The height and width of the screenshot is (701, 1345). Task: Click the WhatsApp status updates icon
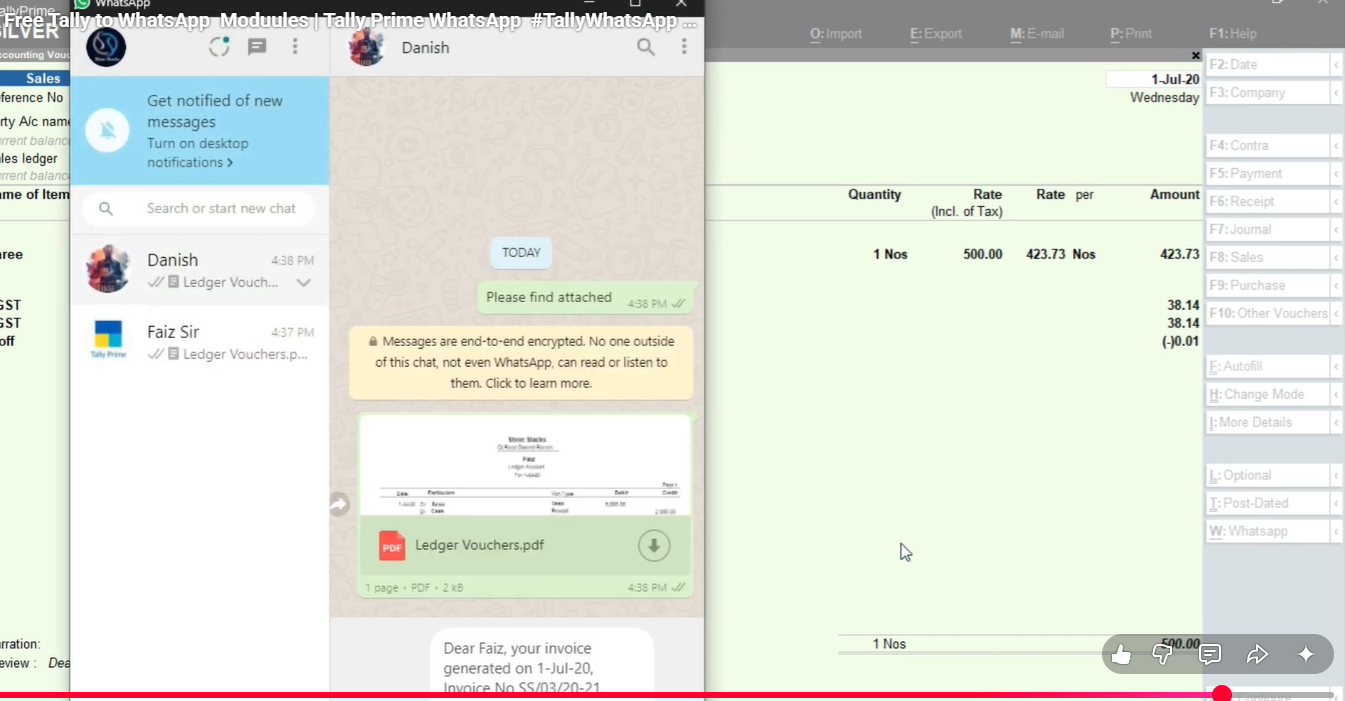click(219, 47)
